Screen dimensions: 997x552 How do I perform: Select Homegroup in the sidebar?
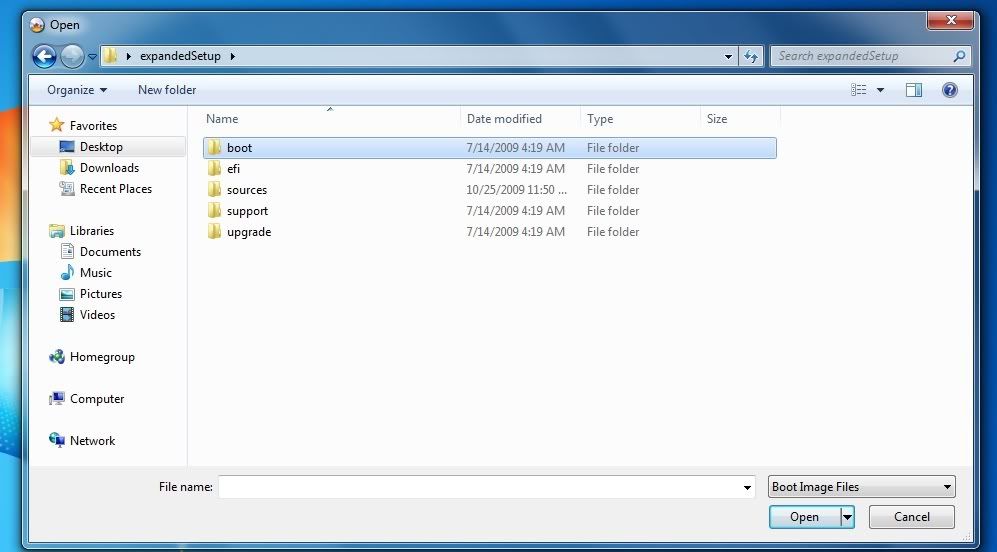click(x=102, y=357)
